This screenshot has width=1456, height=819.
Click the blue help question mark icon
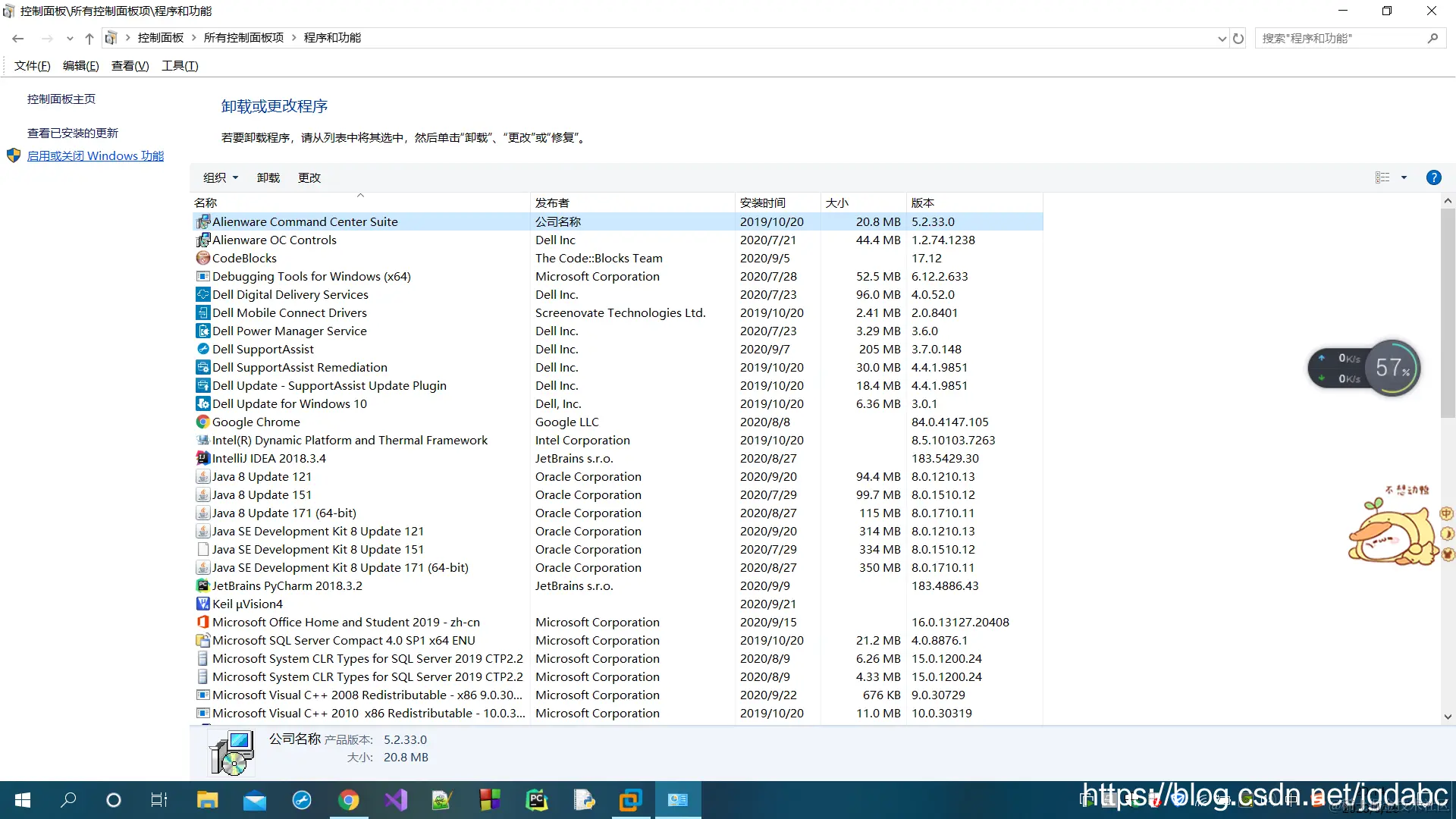pyautogui.click(x=1433, y=177)
